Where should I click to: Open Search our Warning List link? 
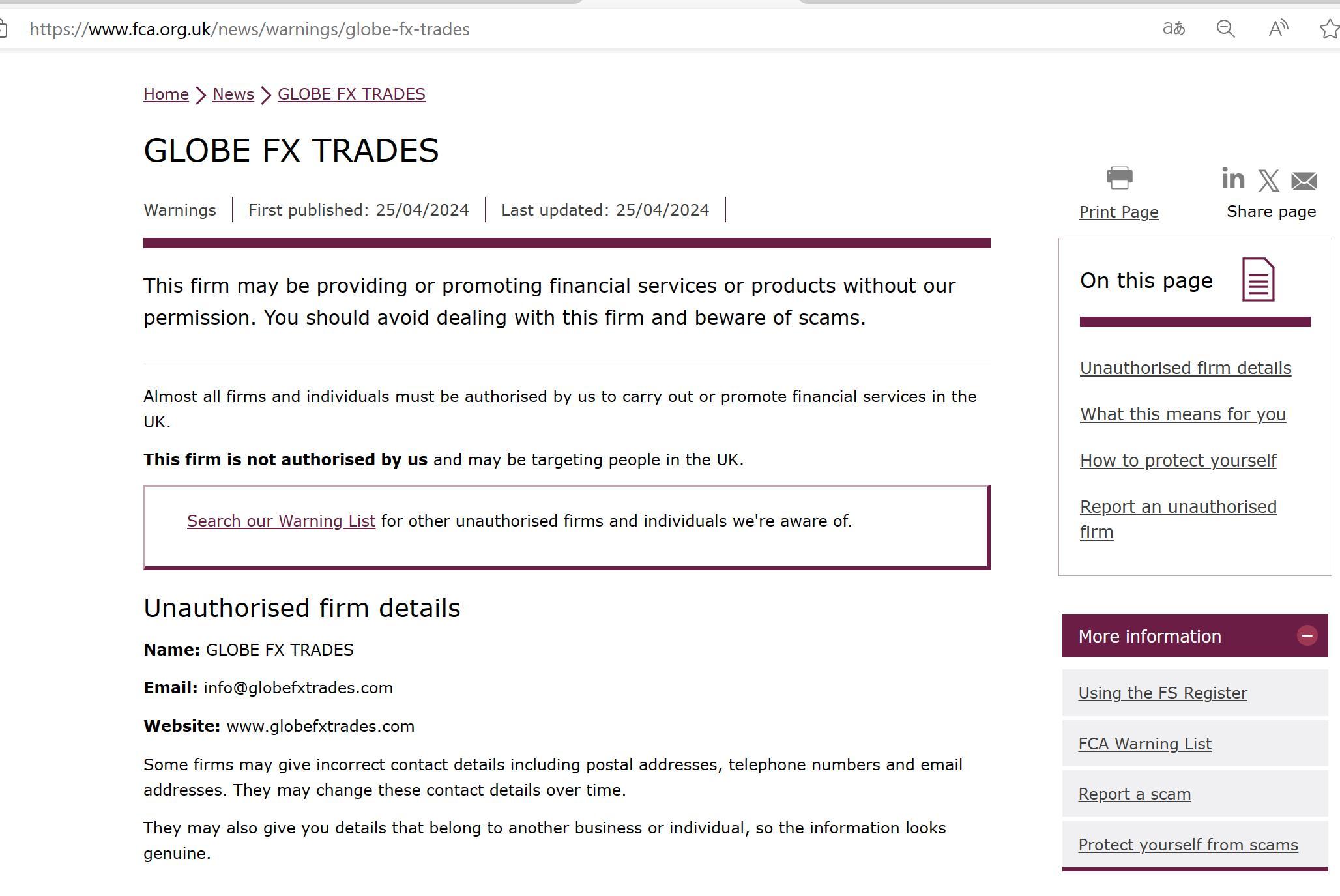[x=281, y=521]
